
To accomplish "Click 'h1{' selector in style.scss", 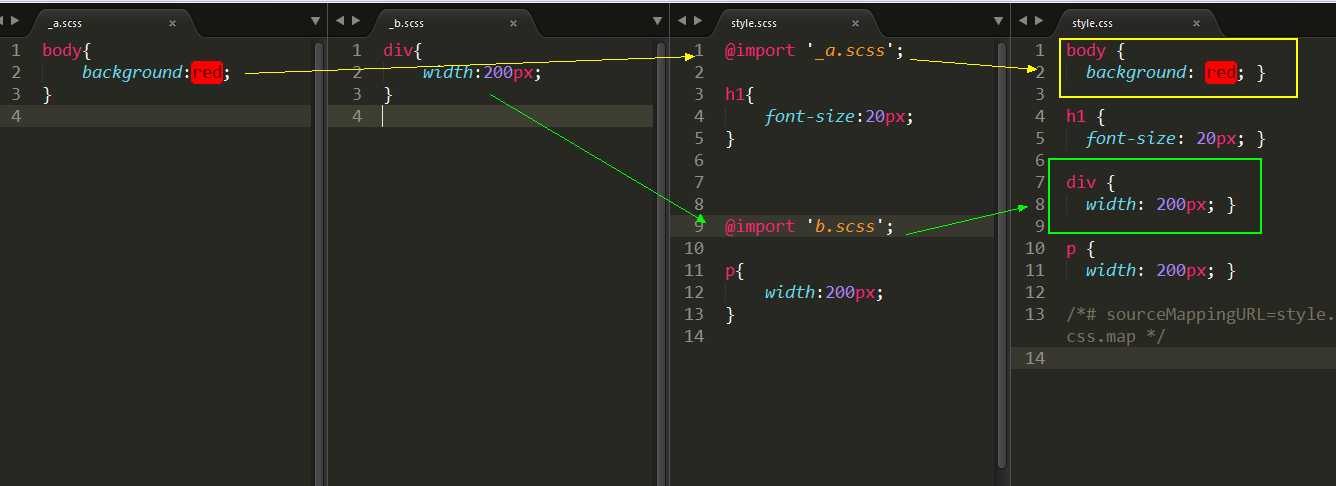I will (740, 94).
